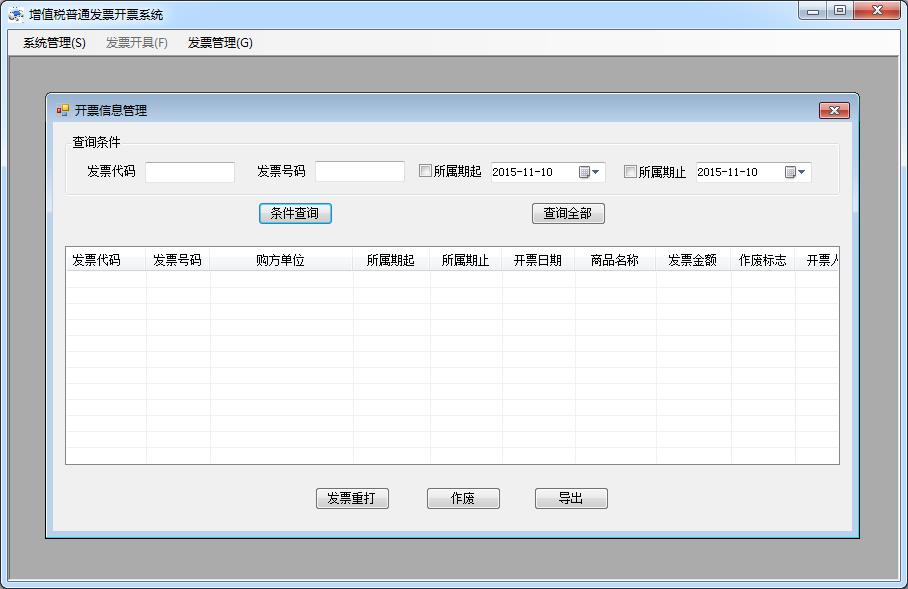
Task: Expand the 所属期起 date dropdown arrow
Action: pos(597,172)
